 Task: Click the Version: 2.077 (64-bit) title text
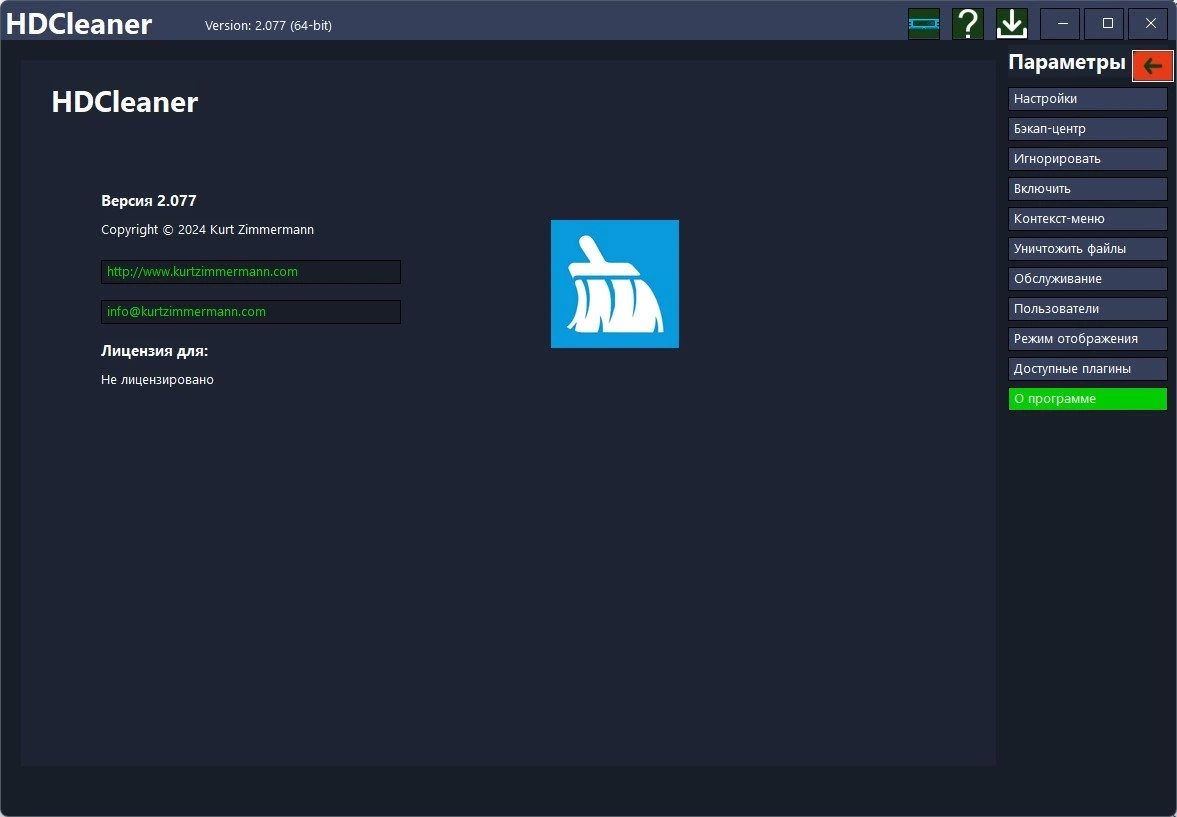click(269, 26)
